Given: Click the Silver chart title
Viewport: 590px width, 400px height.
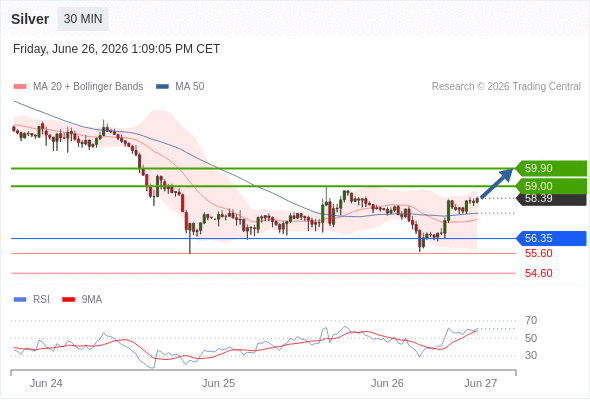Looking at the screenshot, I should click(x=30, y=19).
